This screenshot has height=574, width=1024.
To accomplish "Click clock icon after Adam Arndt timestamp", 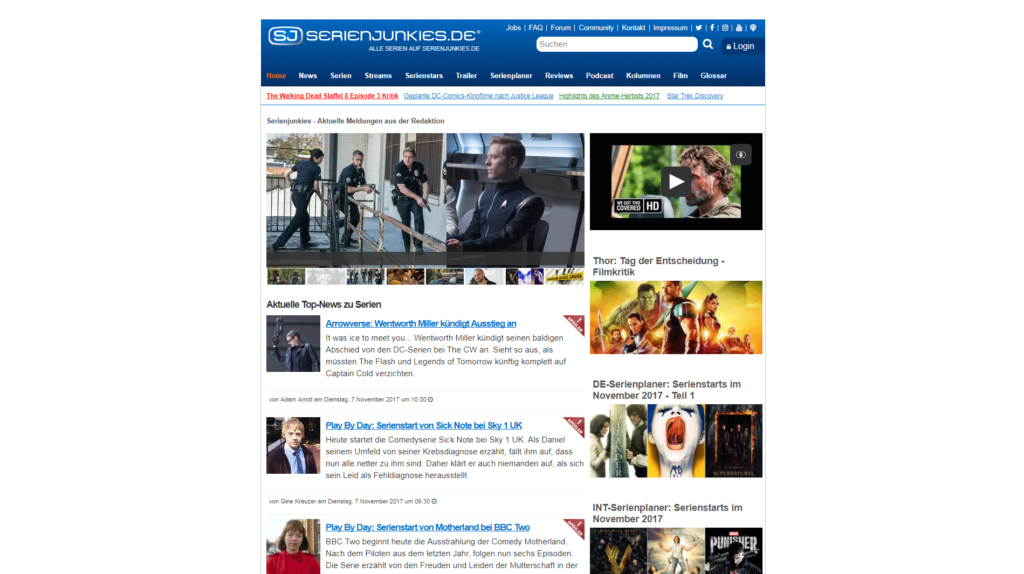I will tap(430, 400).
